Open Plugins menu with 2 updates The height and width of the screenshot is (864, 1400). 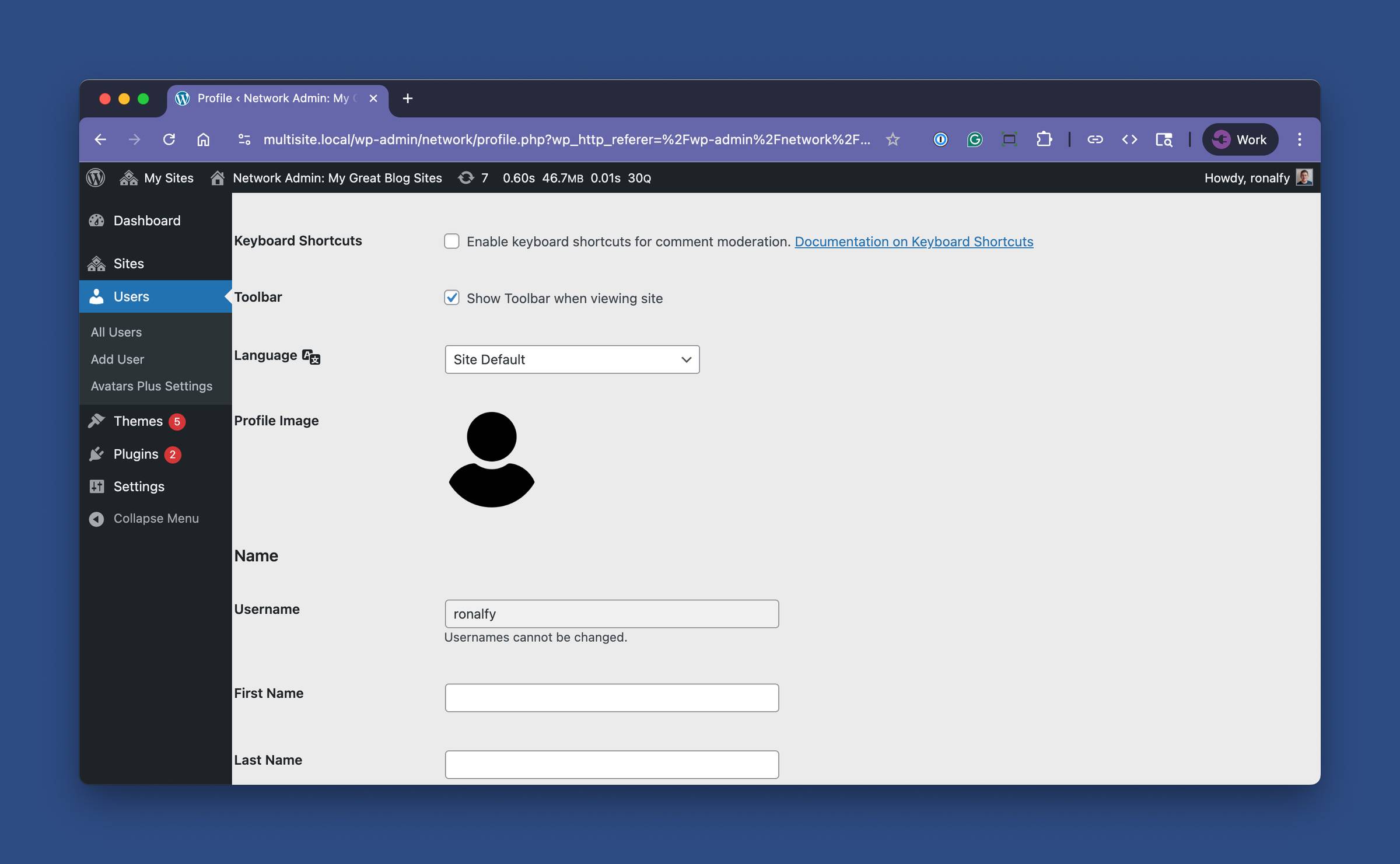(x=156, y=454)
